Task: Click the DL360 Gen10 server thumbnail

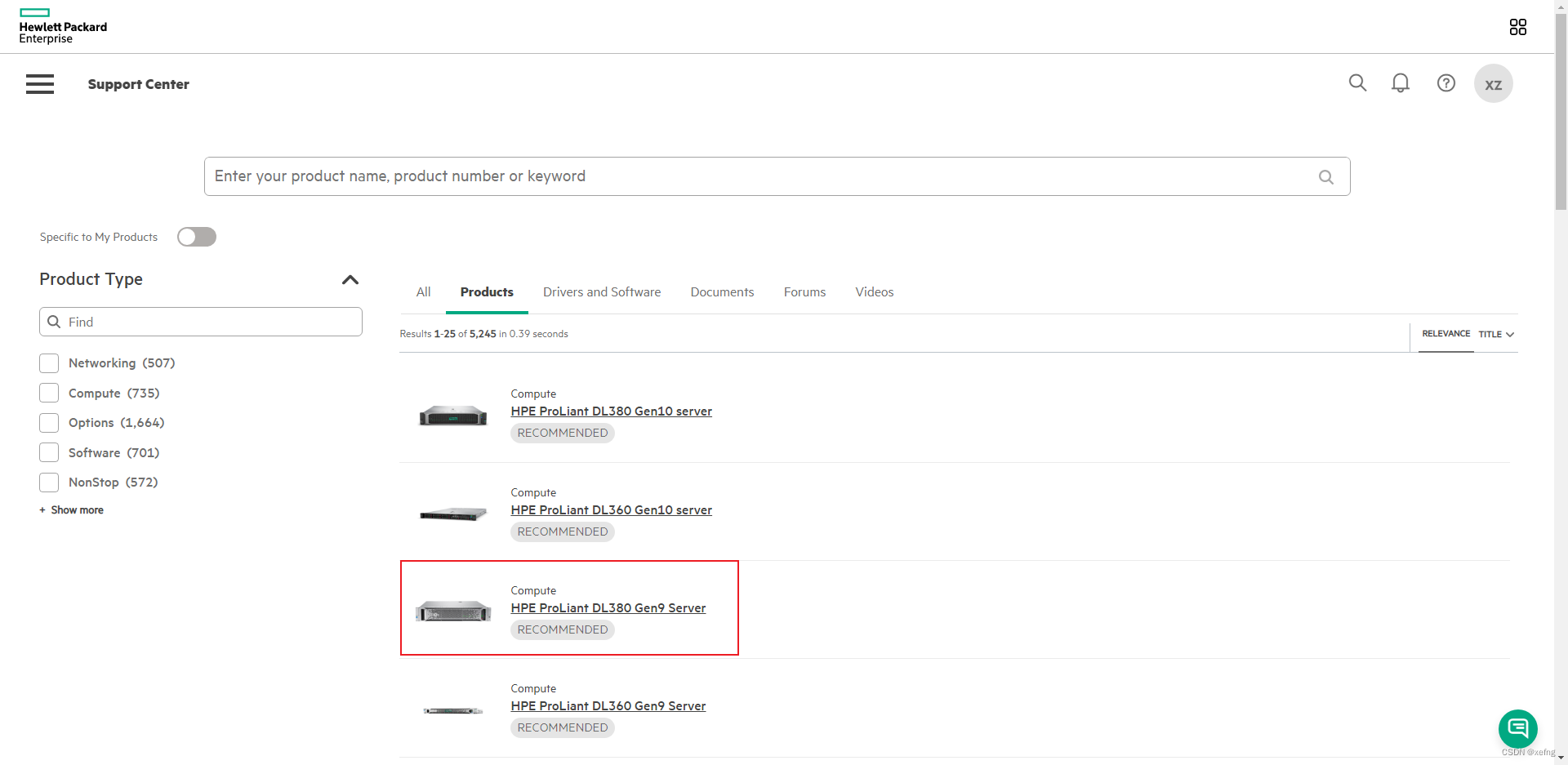Action: coord(453,514)
